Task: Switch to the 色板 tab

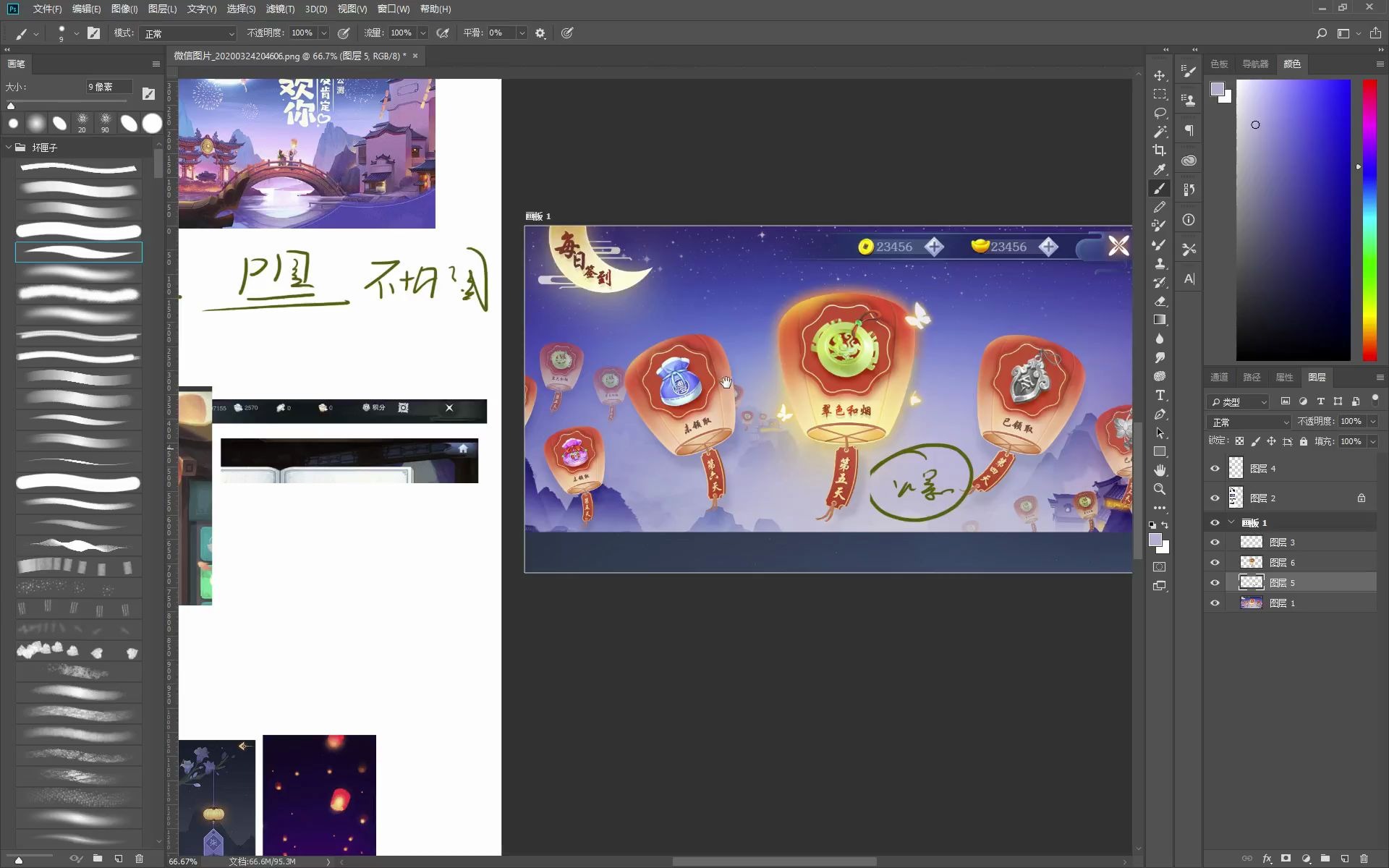Action: pyautogui.click(x=1219, y=64)
